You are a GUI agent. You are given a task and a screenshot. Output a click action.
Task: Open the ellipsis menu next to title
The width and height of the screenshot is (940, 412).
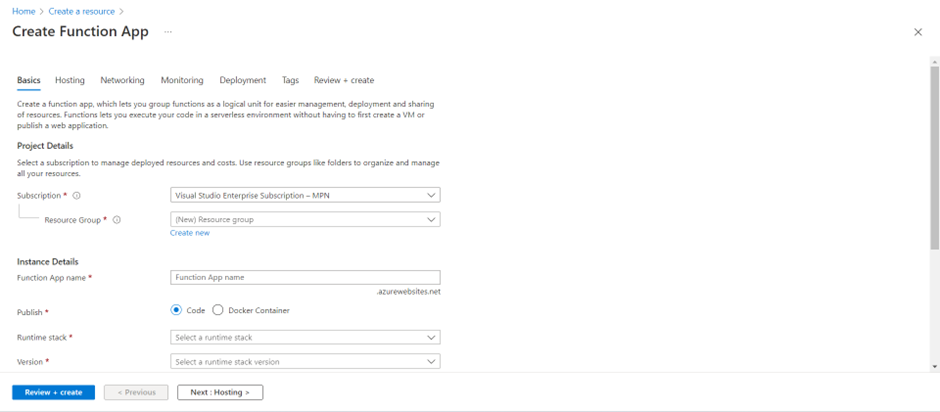pos(168,32)
